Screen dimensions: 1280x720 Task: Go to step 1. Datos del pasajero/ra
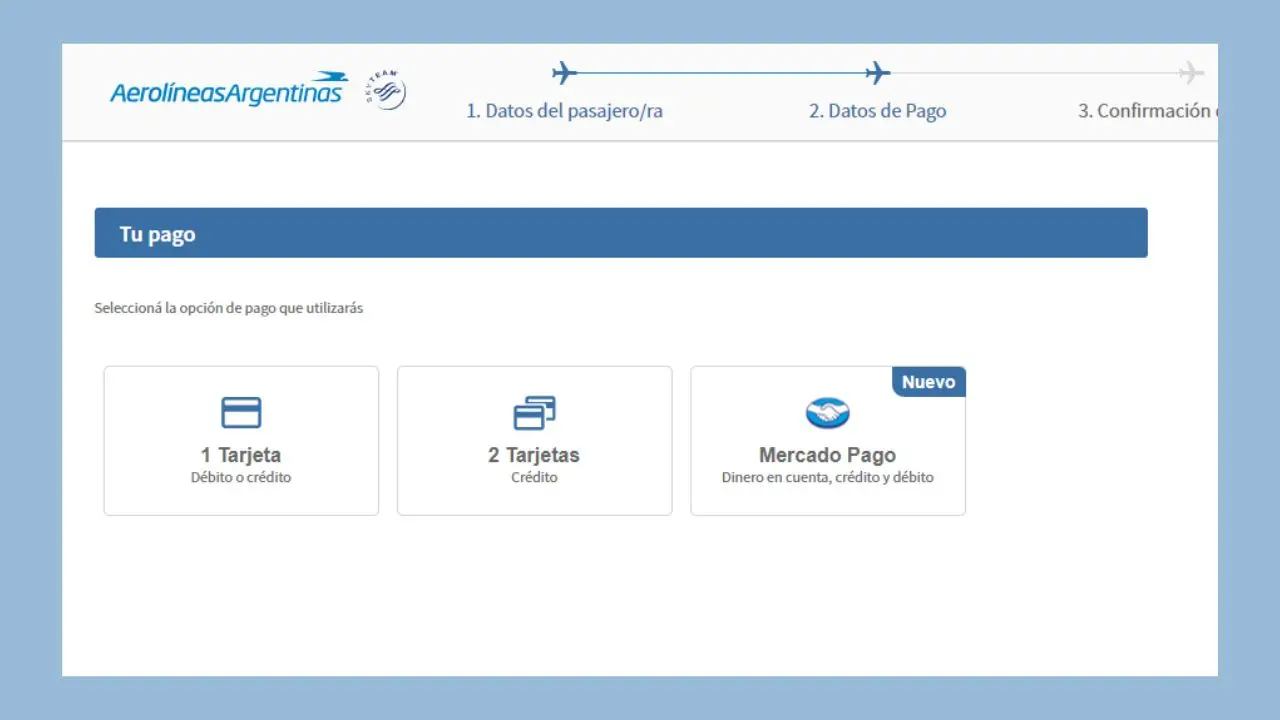(565, 111)
